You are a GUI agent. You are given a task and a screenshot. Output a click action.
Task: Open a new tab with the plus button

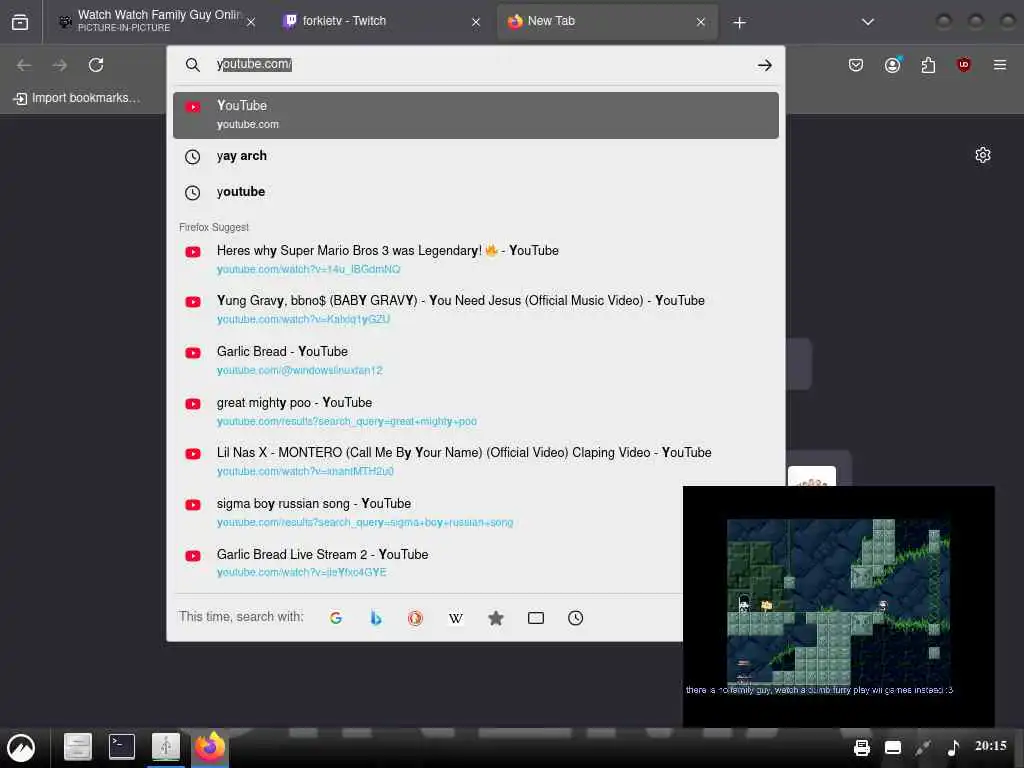click(x=739, y=23)
